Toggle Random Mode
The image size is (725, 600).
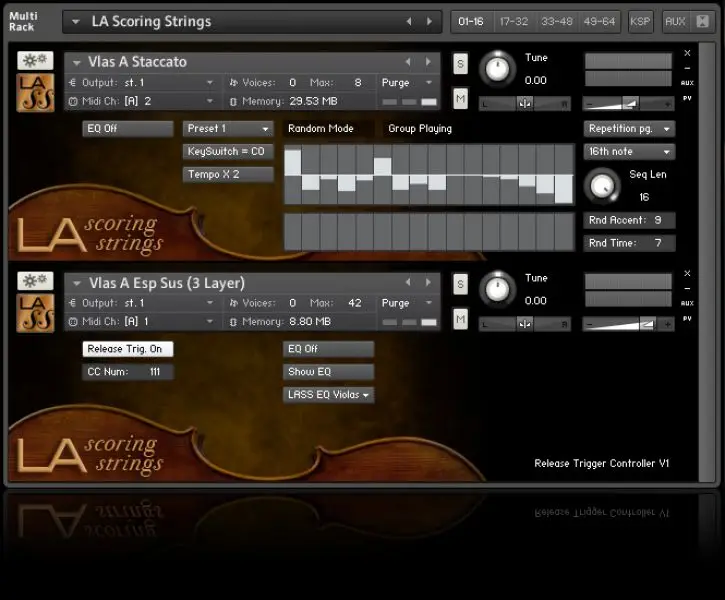tap(328, 129)
